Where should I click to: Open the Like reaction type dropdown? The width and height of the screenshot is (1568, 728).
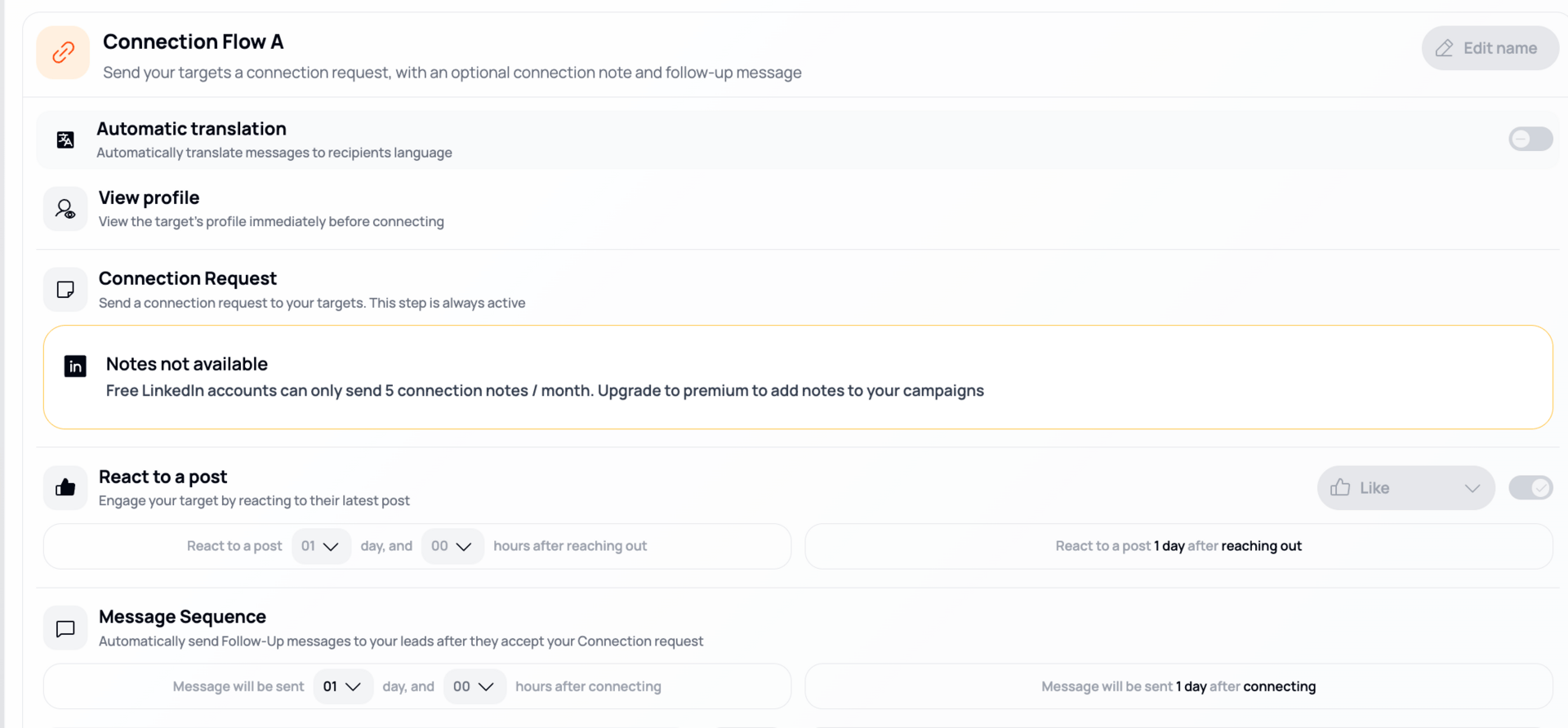[1405, 488]
